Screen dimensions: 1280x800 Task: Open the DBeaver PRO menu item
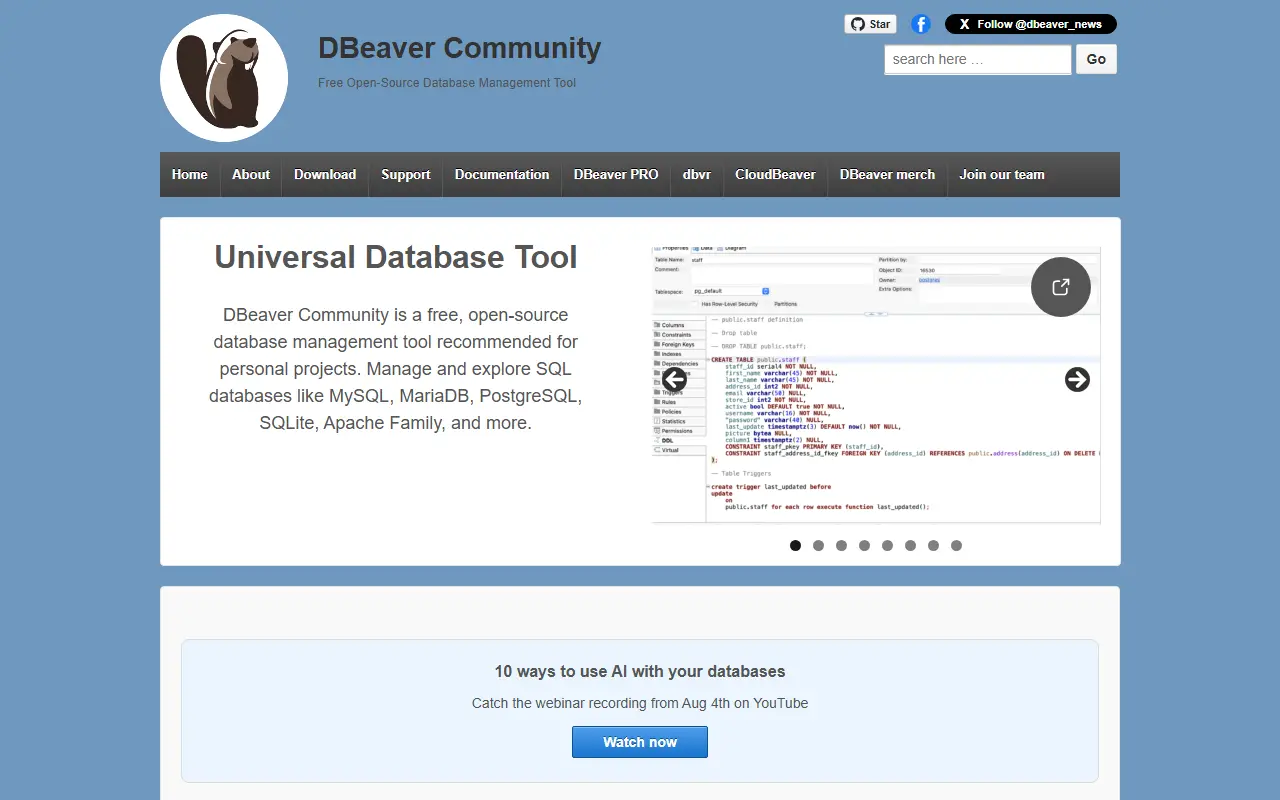click(x=616, y=174)
